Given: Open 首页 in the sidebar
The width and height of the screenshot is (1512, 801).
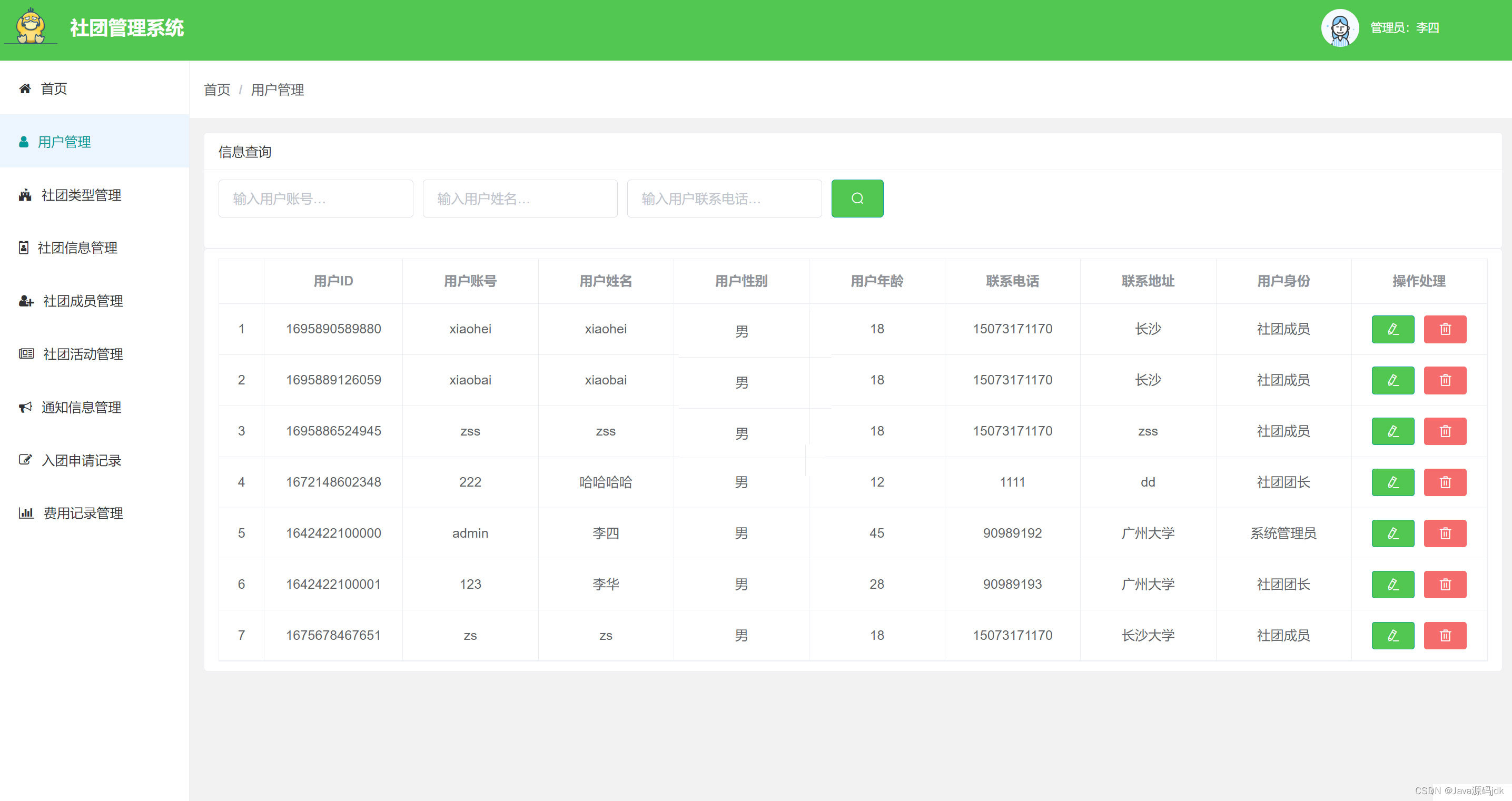Looking at the screenshot, I should point(53,88).
